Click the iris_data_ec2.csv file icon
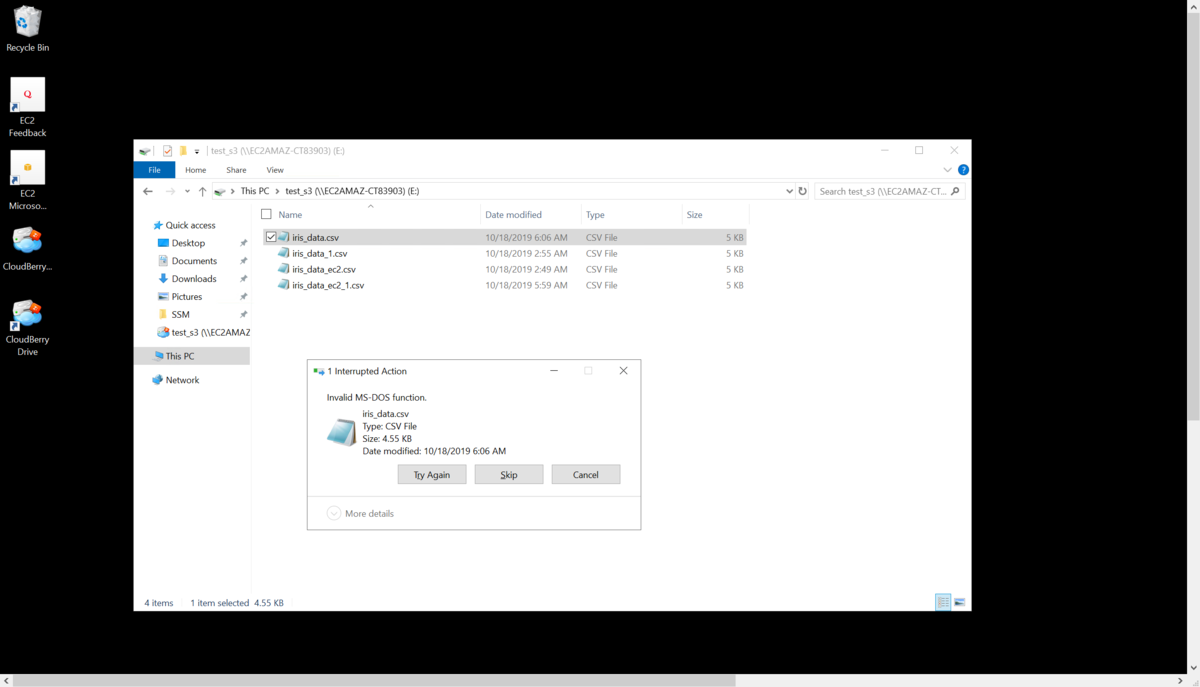This screenshot has height=687, width=1200. point(284,270)
